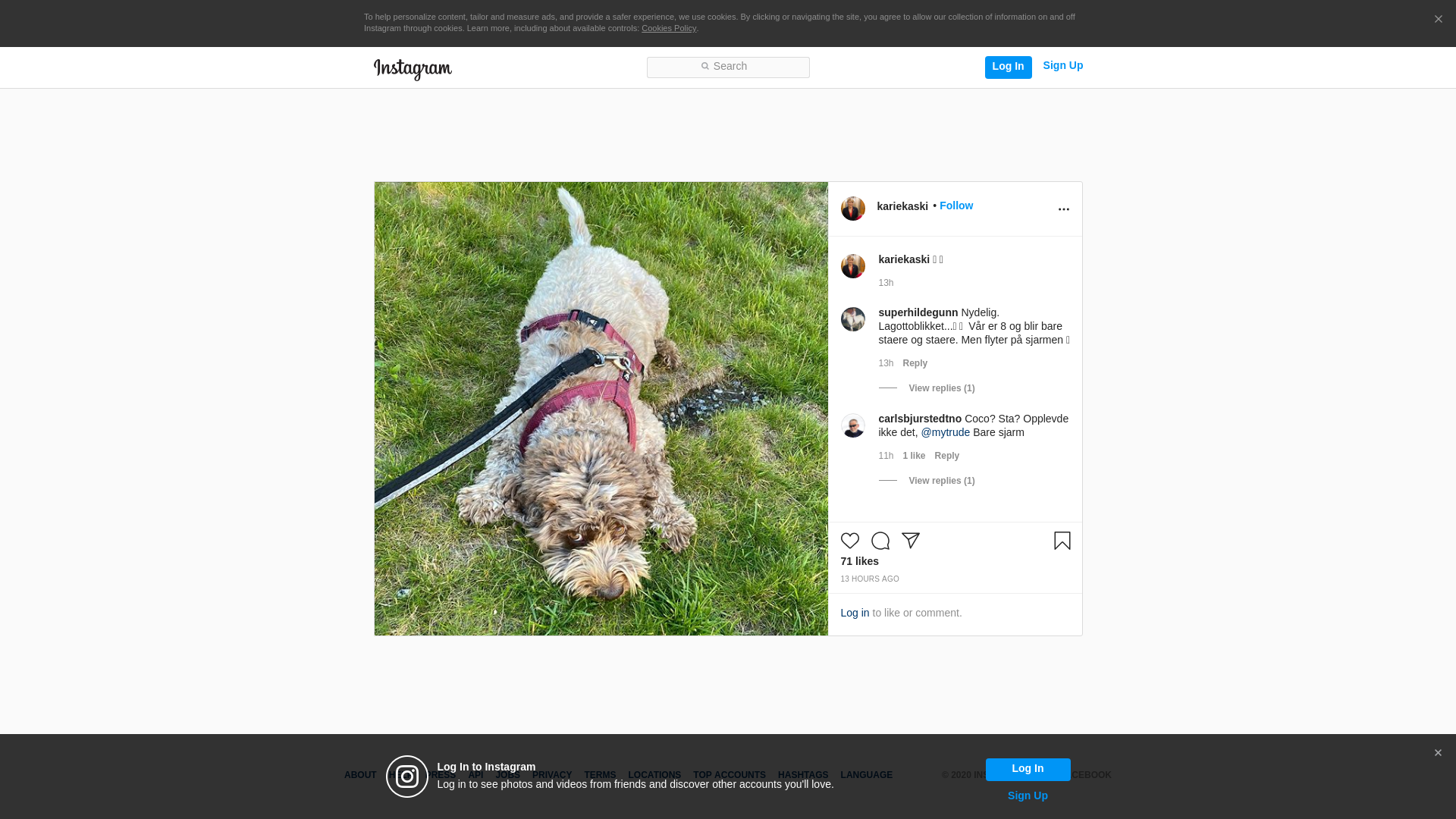
Task: Open the Cookies Policy link
Action: coord(668,28)
